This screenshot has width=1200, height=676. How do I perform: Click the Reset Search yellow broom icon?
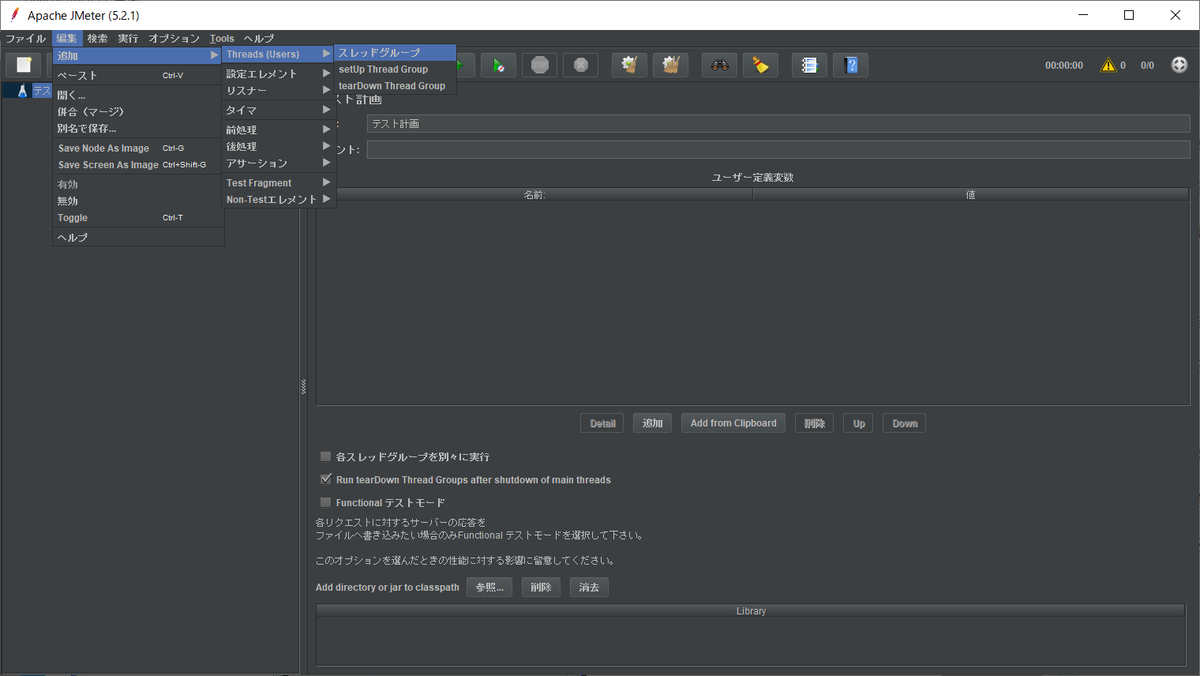tap(761, 65)
